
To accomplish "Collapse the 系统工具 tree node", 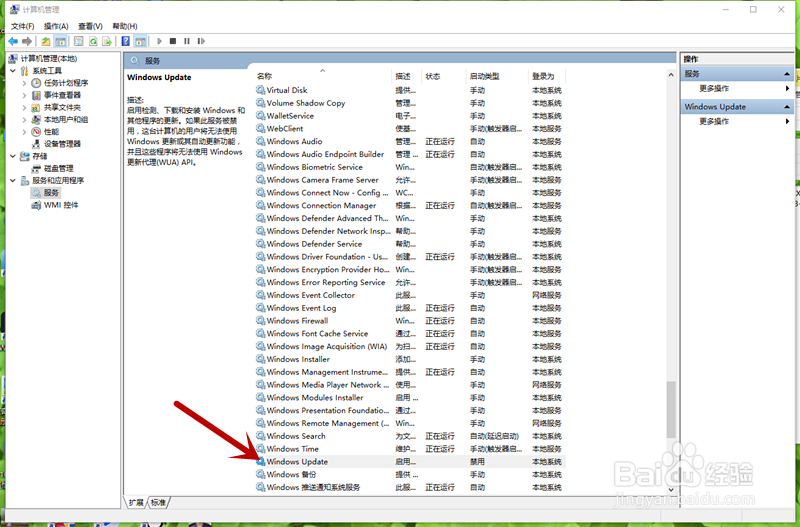I will [x=13, y=71].
